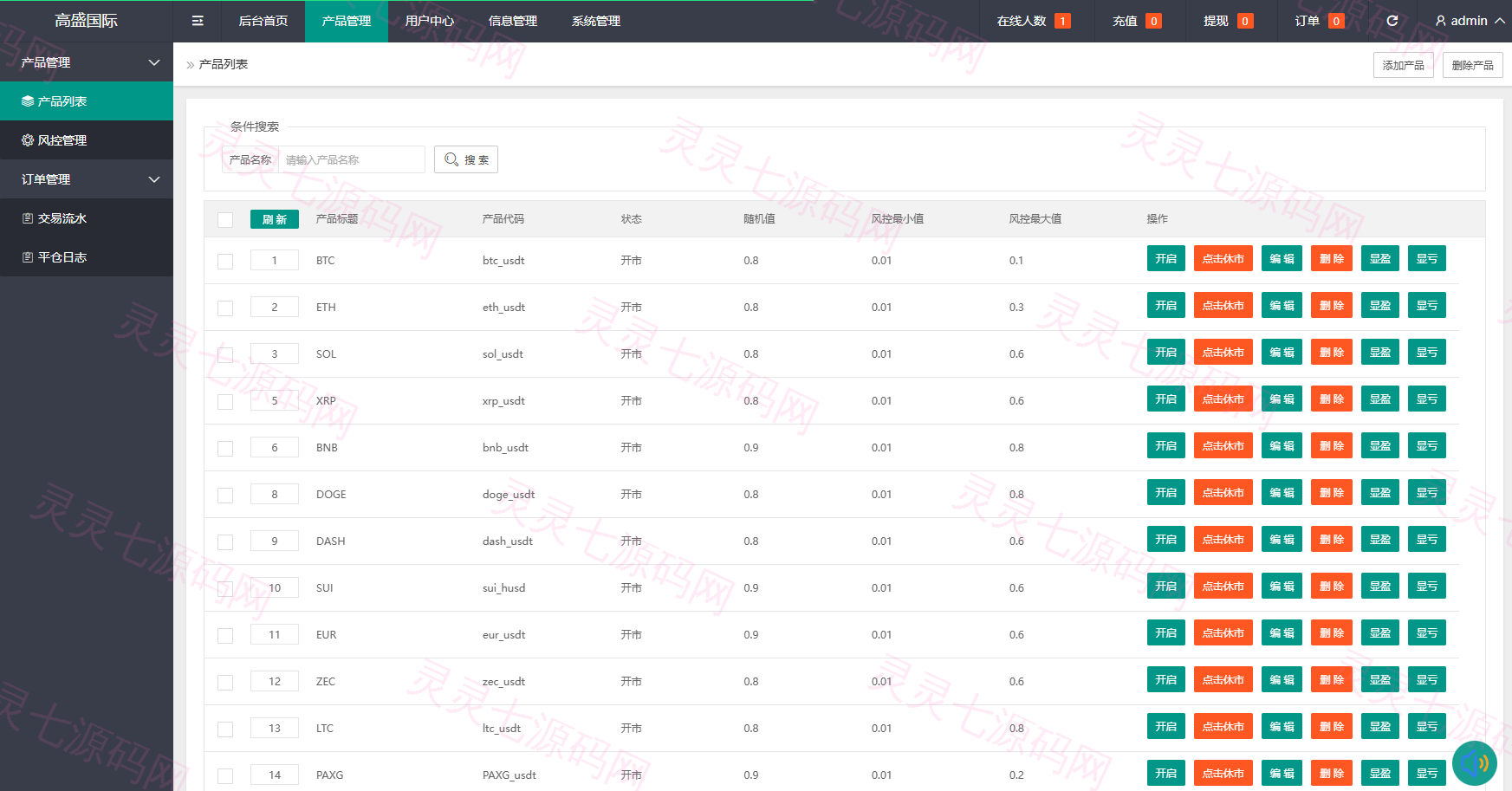Click the 交易流水 document icon in sidebar
The image size is (1512, 791).
(28, 218)
